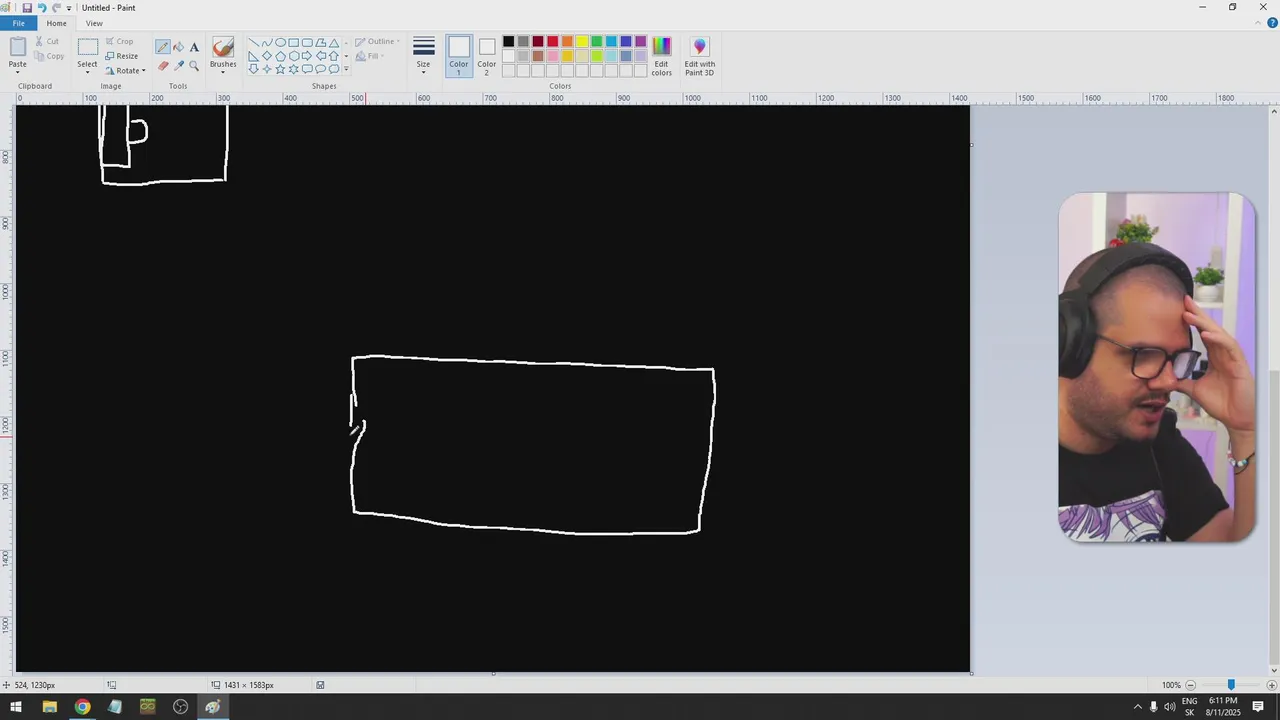Switch to the Home ribbon tab
Viewport: 1280px width, 720px height.
57,23
